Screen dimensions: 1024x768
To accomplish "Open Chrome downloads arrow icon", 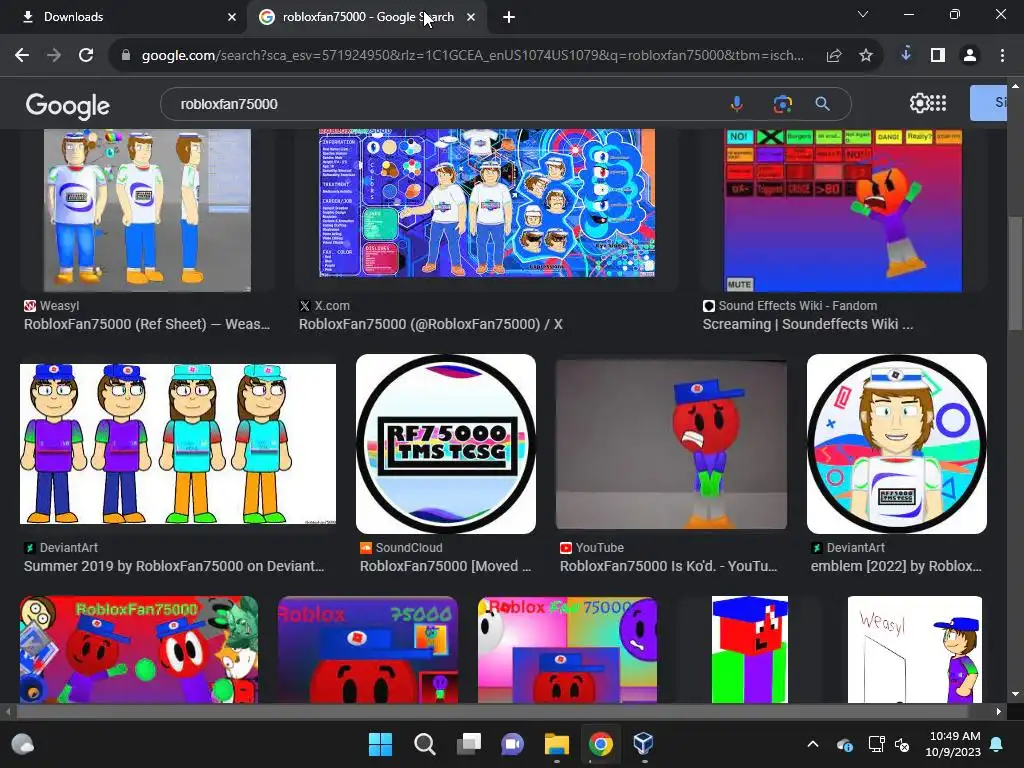I will point(906,55).
